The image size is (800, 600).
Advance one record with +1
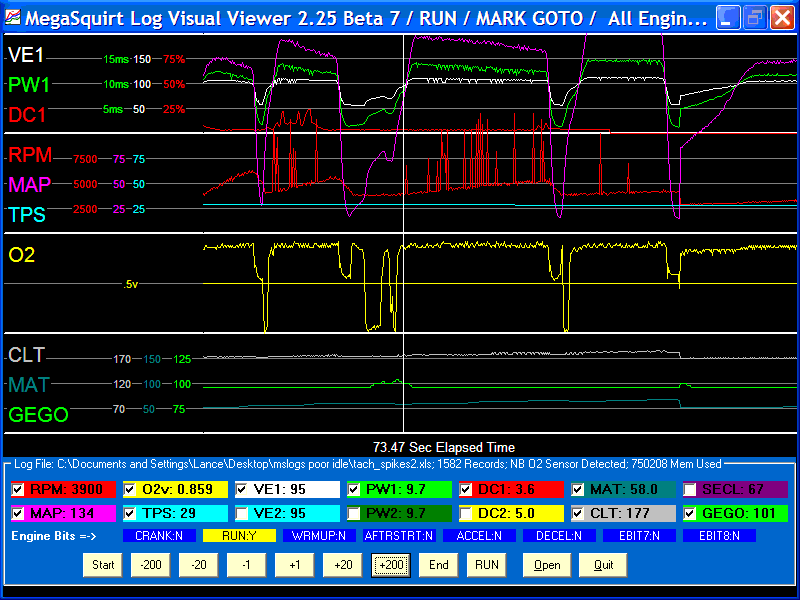[294, 565]
